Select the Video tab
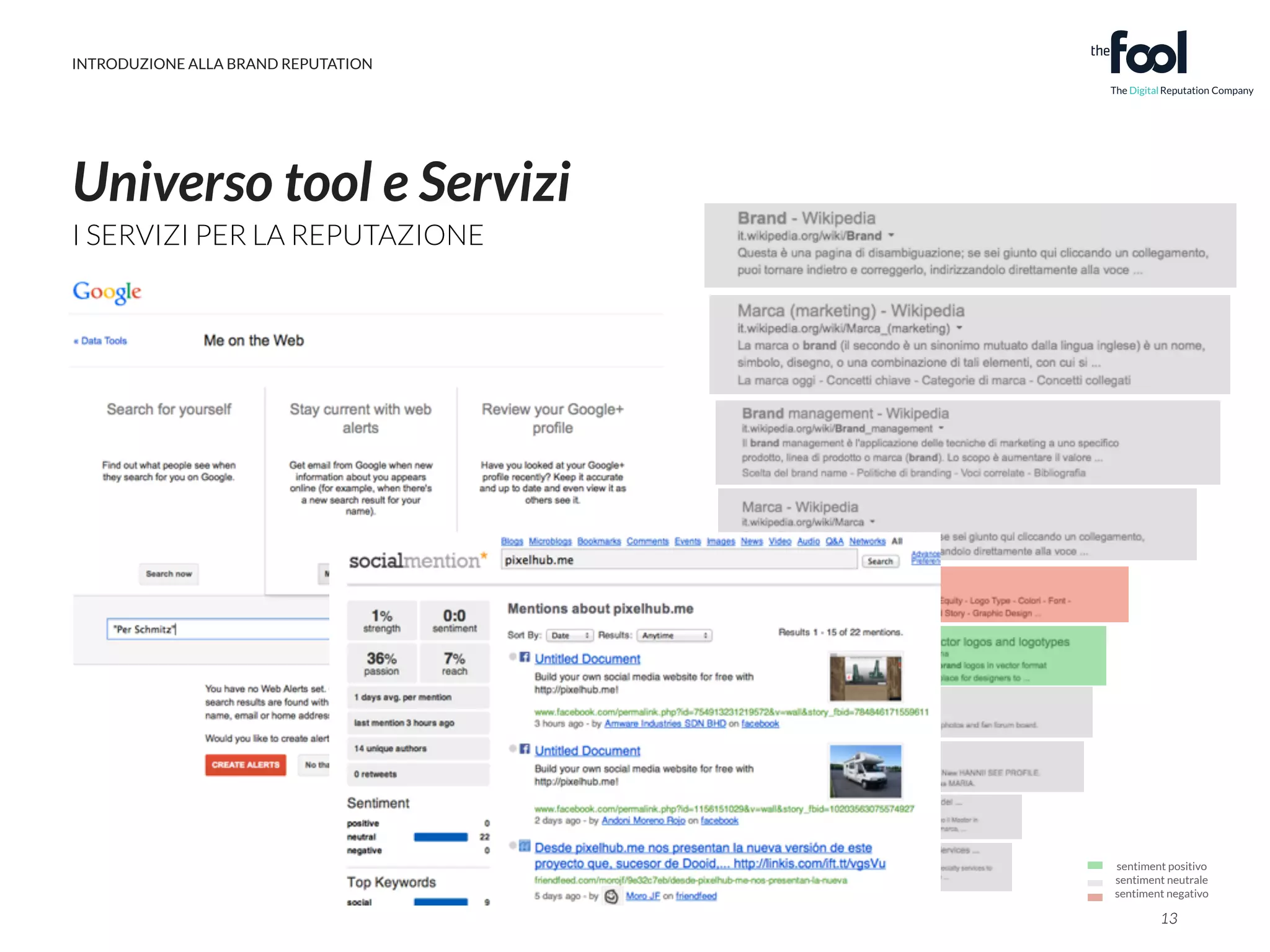 click(780, 541)
